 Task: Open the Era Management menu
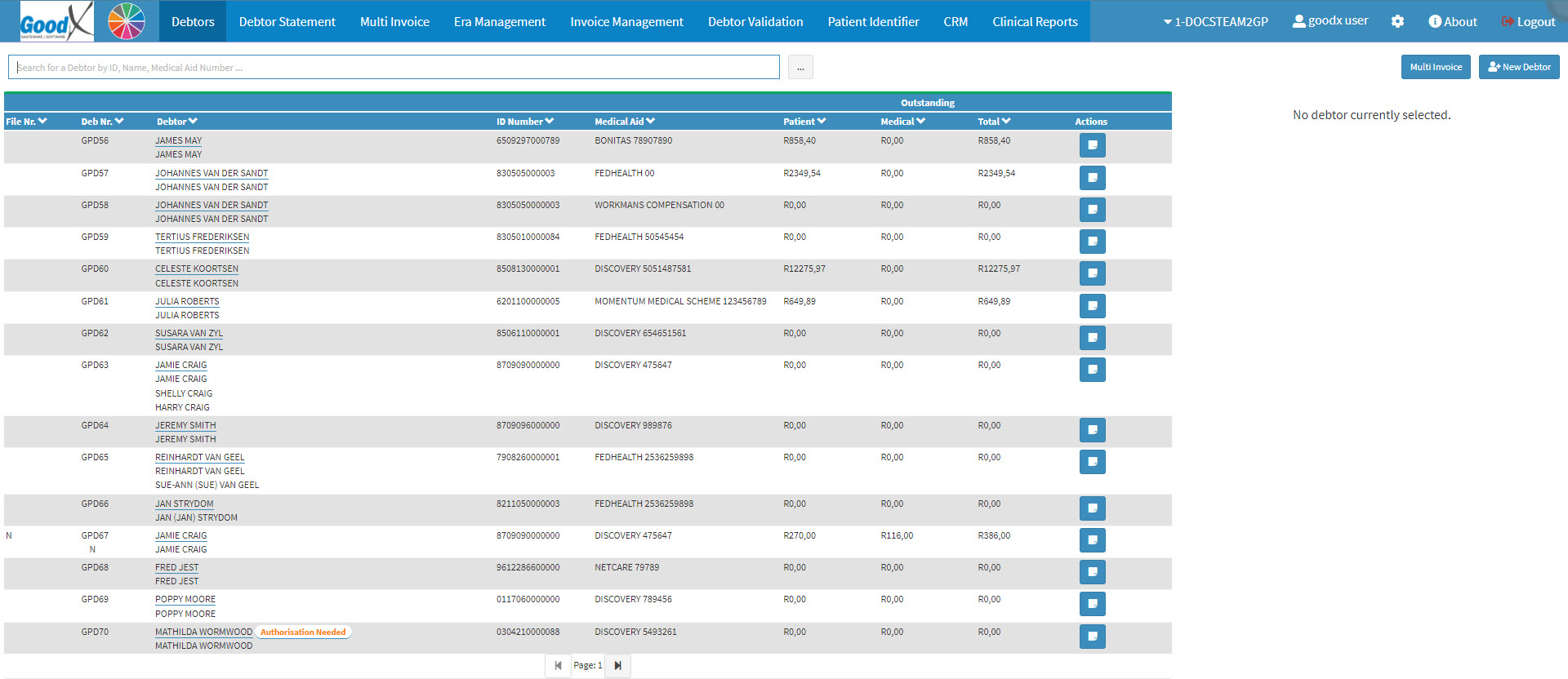(499, 22)
